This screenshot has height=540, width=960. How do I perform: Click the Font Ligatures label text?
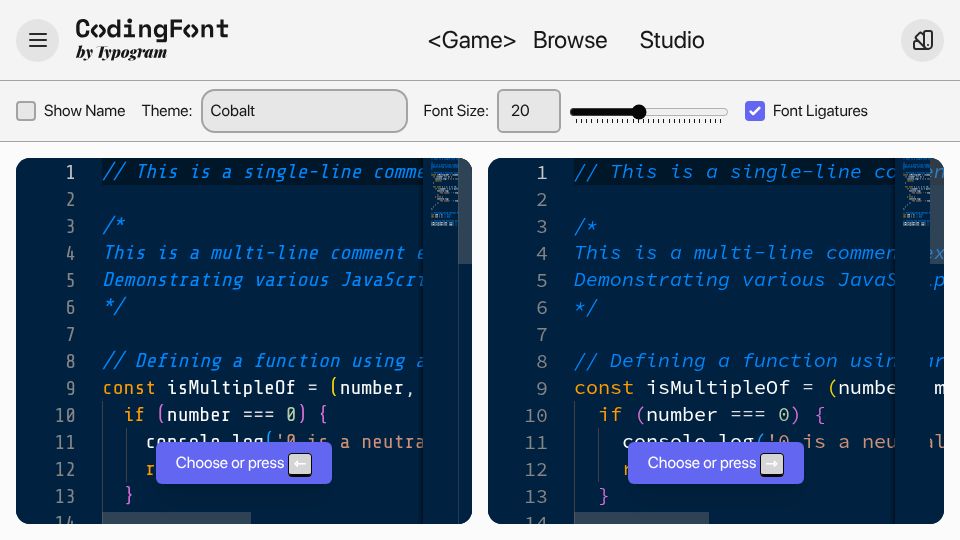tap(820, 111)
